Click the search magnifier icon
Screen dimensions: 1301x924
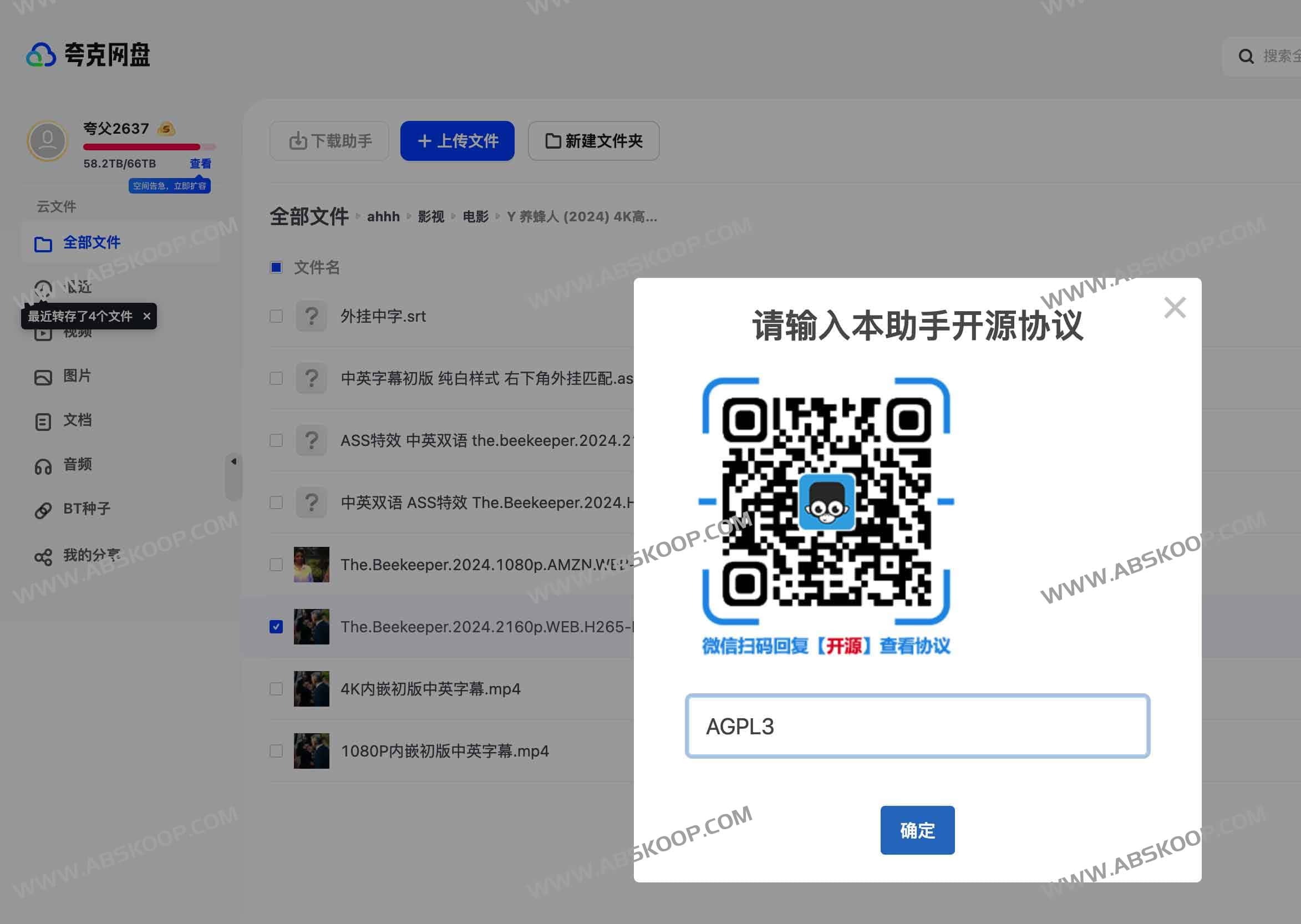(x=1246, y=56)
